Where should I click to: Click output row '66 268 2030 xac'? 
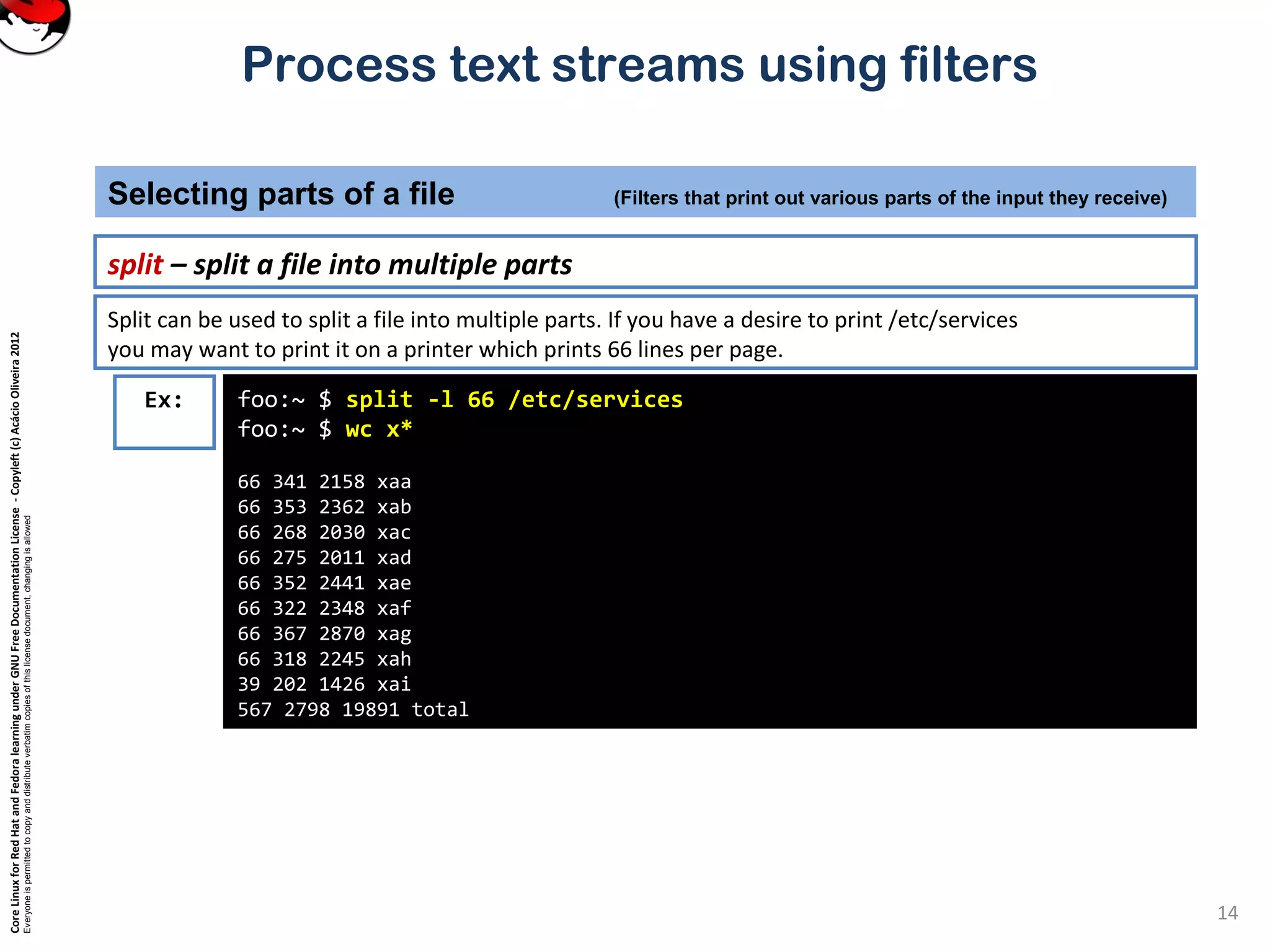point(324,532)
